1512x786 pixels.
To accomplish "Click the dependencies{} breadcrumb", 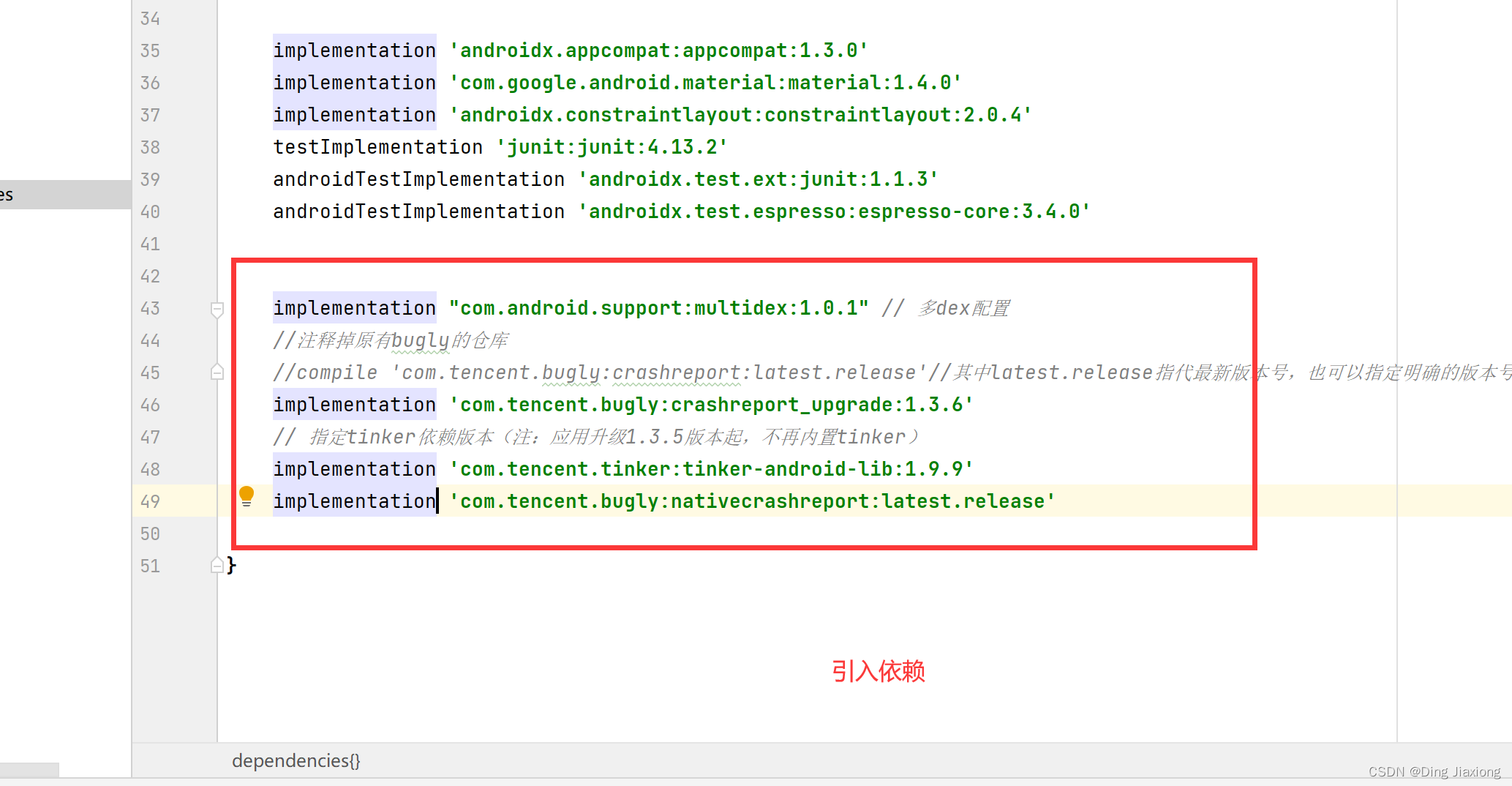I will coord(296,760).
